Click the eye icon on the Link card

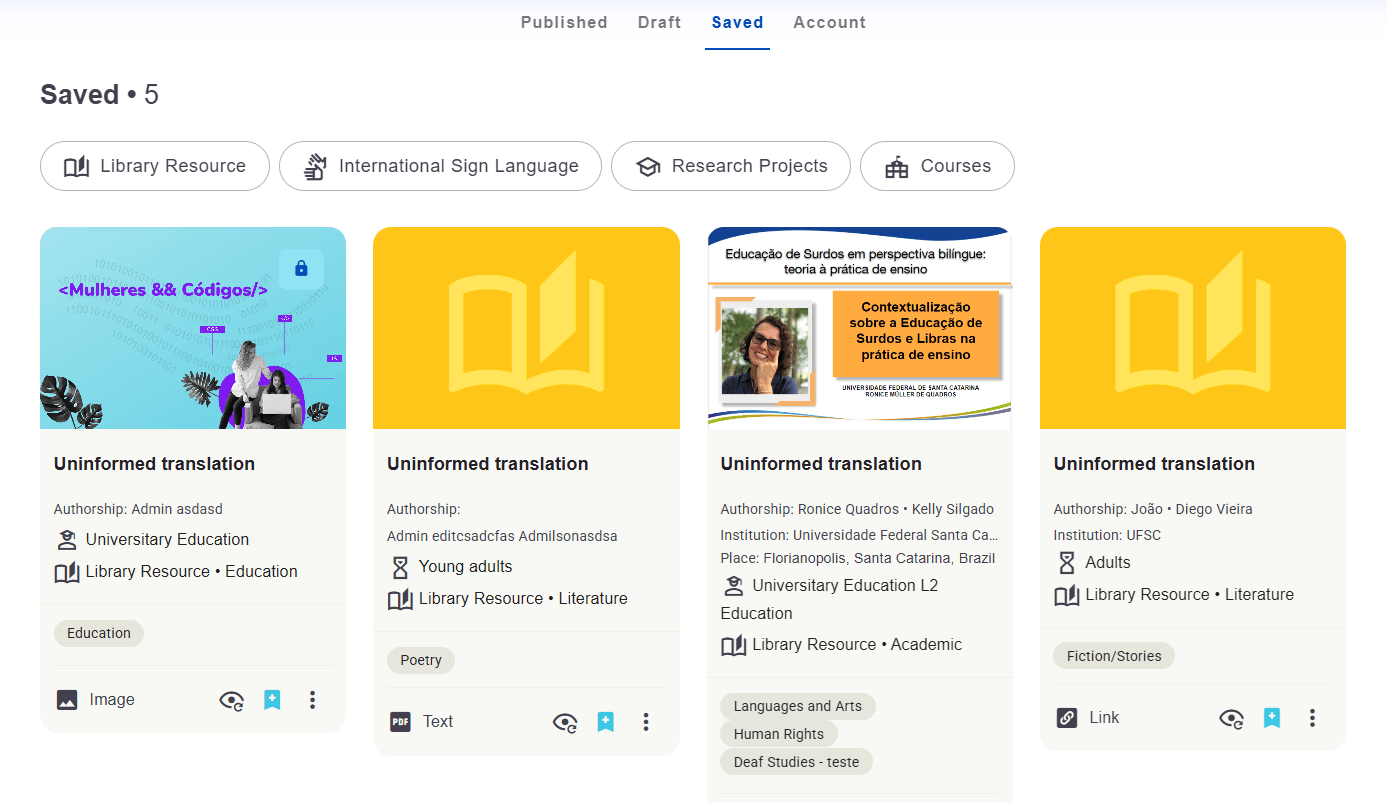[x=1231, y=718]
